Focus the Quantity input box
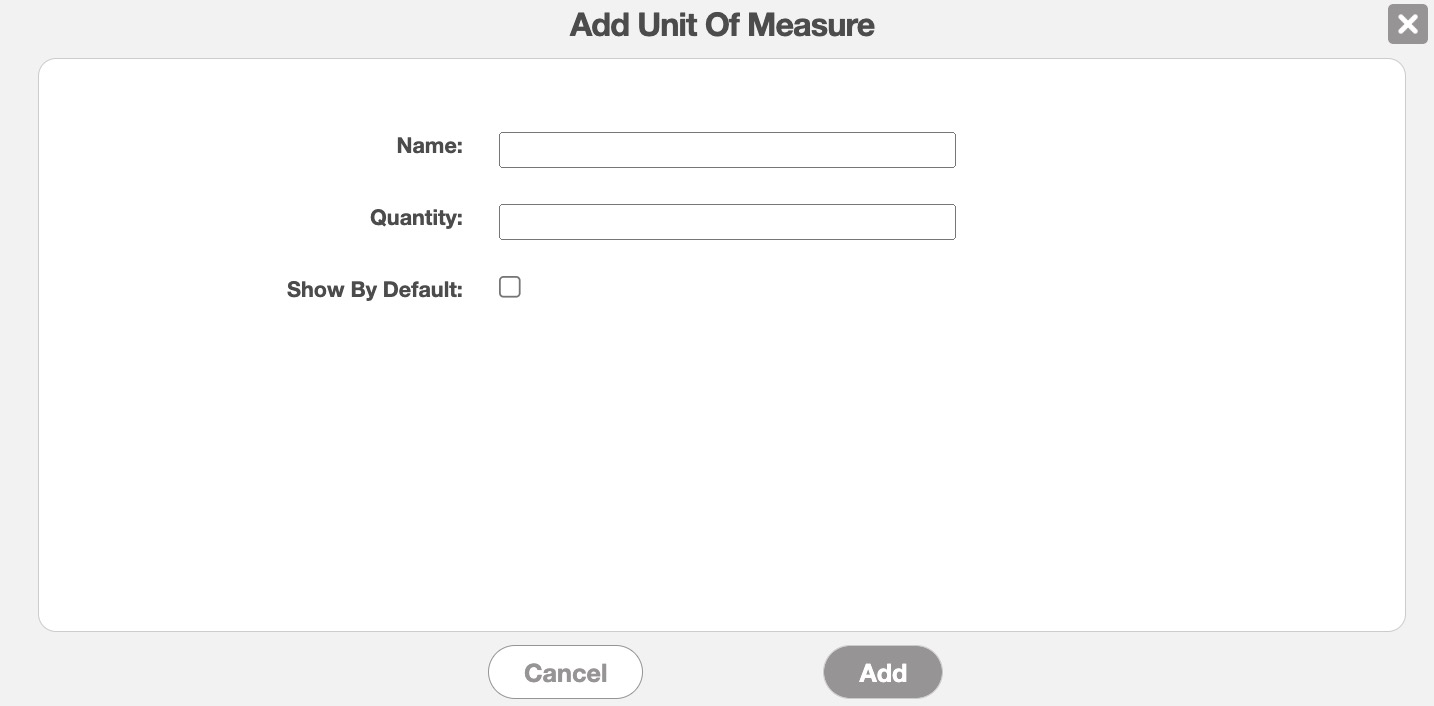 (727, 222)
